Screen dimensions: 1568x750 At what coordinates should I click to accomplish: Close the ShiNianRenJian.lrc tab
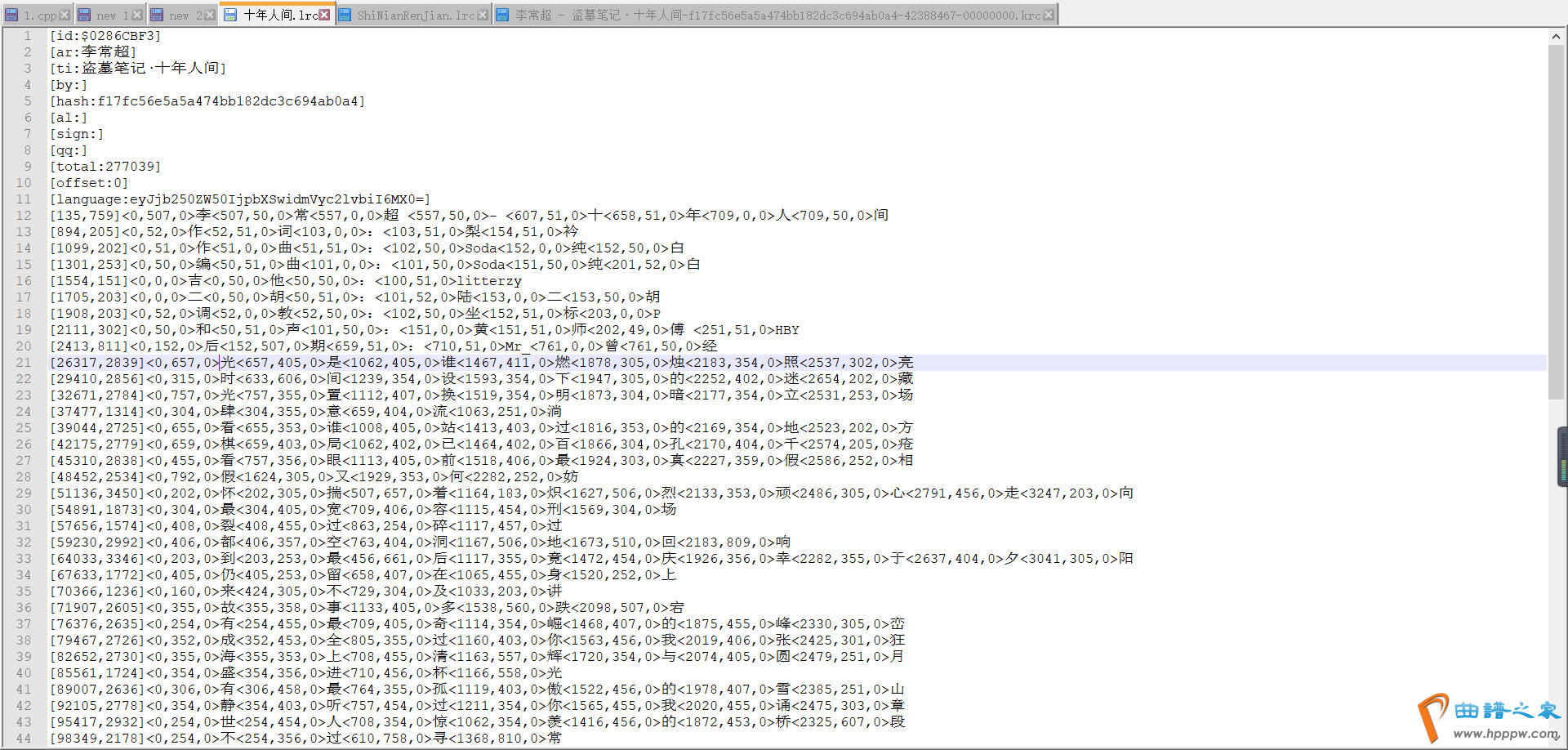[483, 15]
